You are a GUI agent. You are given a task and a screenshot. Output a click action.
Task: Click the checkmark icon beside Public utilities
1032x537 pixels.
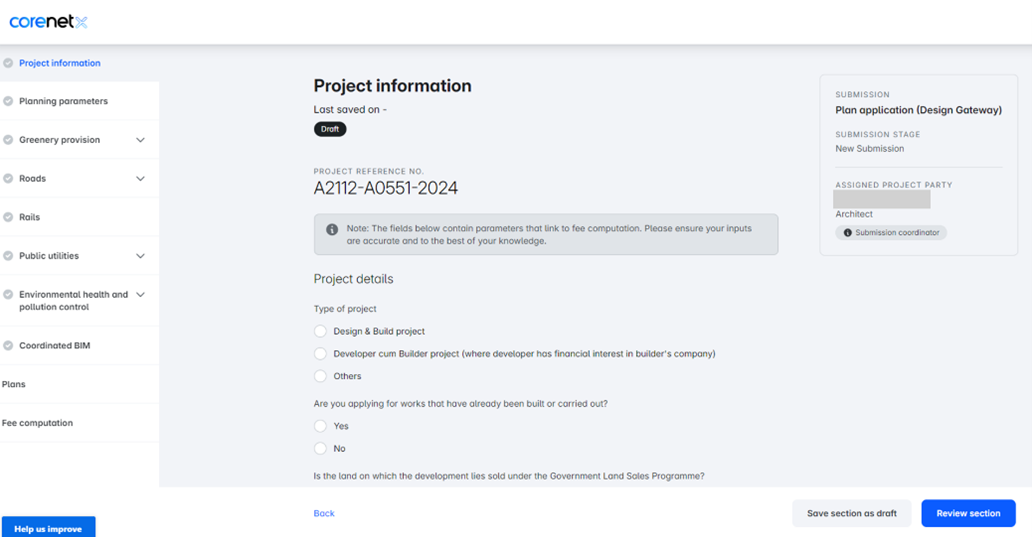click(9, 256)
